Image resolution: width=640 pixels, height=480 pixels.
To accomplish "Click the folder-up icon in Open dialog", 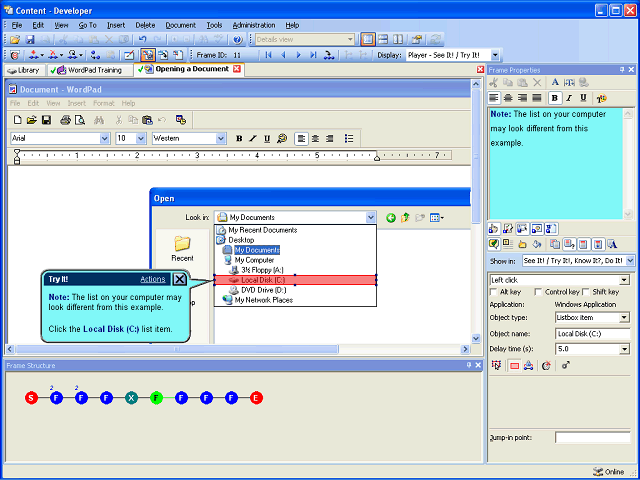I will pos(405,218).
